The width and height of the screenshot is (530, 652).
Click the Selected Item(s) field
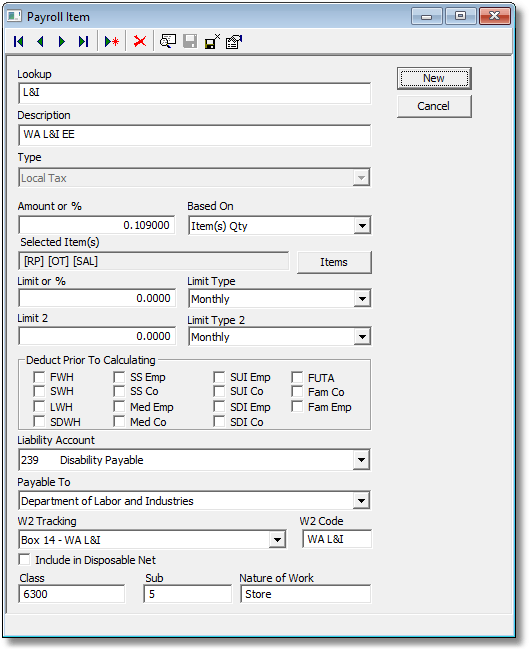point(153,262)
